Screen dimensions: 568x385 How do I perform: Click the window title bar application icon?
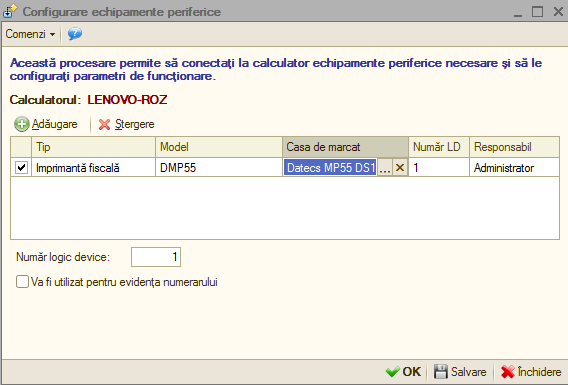[x=10, y=11]
